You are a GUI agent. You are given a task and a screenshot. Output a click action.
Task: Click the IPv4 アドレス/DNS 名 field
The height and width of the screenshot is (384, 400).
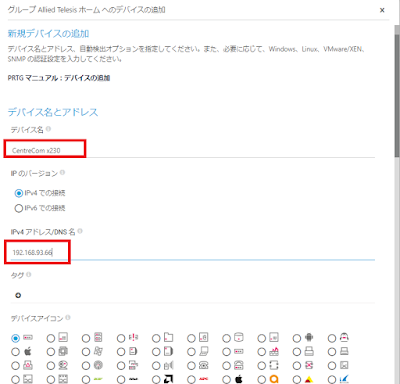click(193, 252)
